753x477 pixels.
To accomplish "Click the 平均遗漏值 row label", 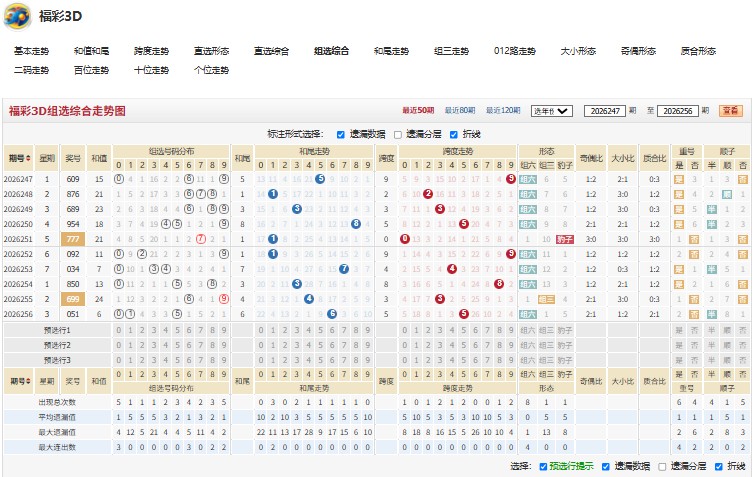I will pos(57,417).
